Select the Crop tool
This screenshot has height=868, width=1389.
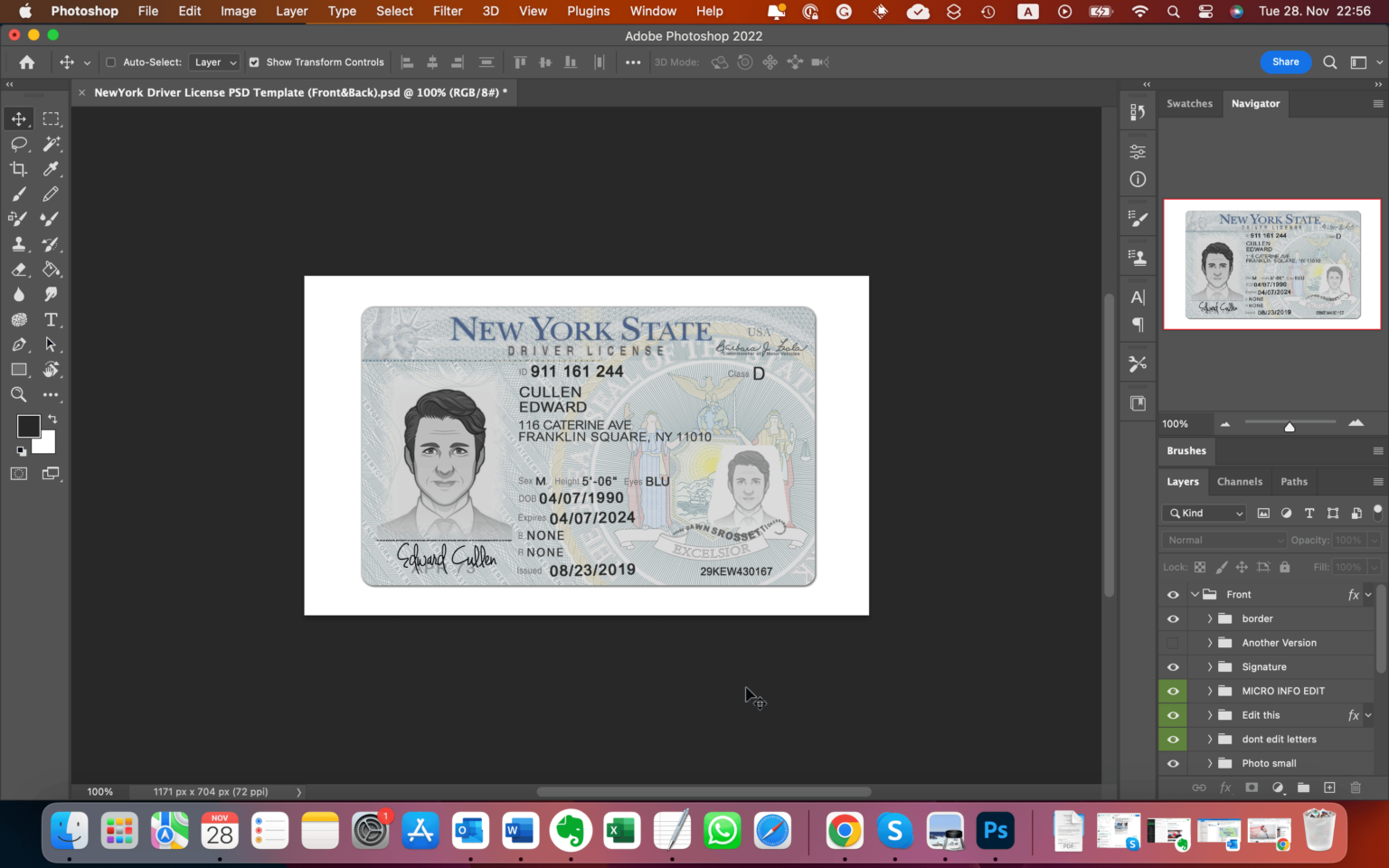click(x=18, y=168)
